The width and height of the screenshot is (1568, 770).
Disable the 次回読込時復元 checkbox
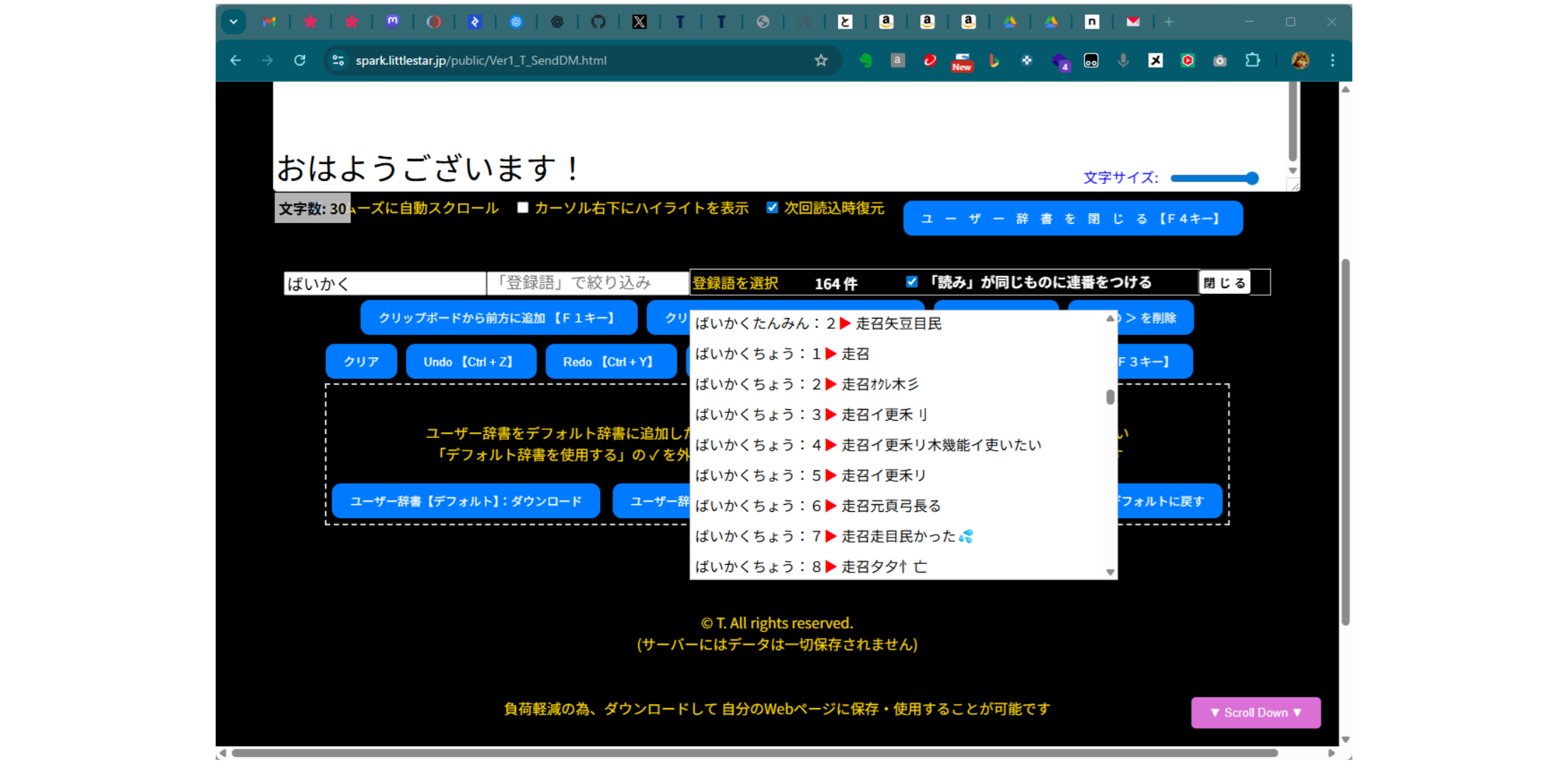(x=773, y=207)
